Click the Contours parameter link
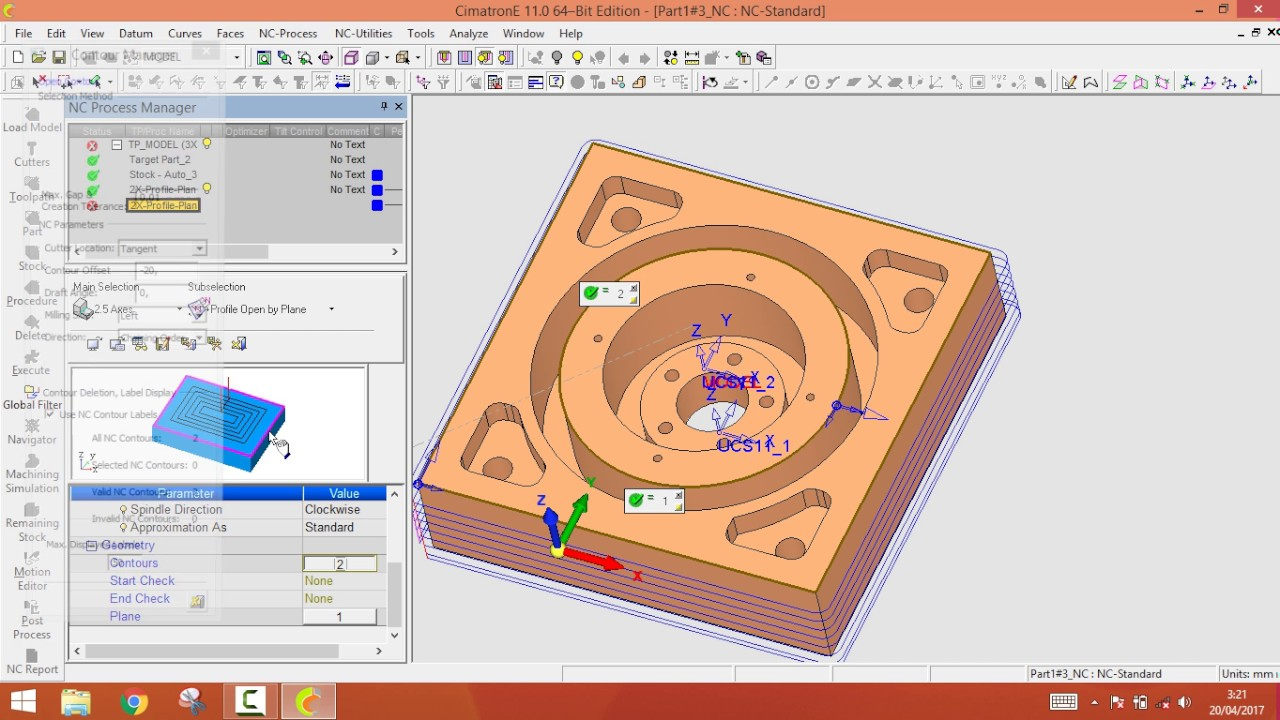This screenshot has width=1280, height=720. tap(134, 563)
